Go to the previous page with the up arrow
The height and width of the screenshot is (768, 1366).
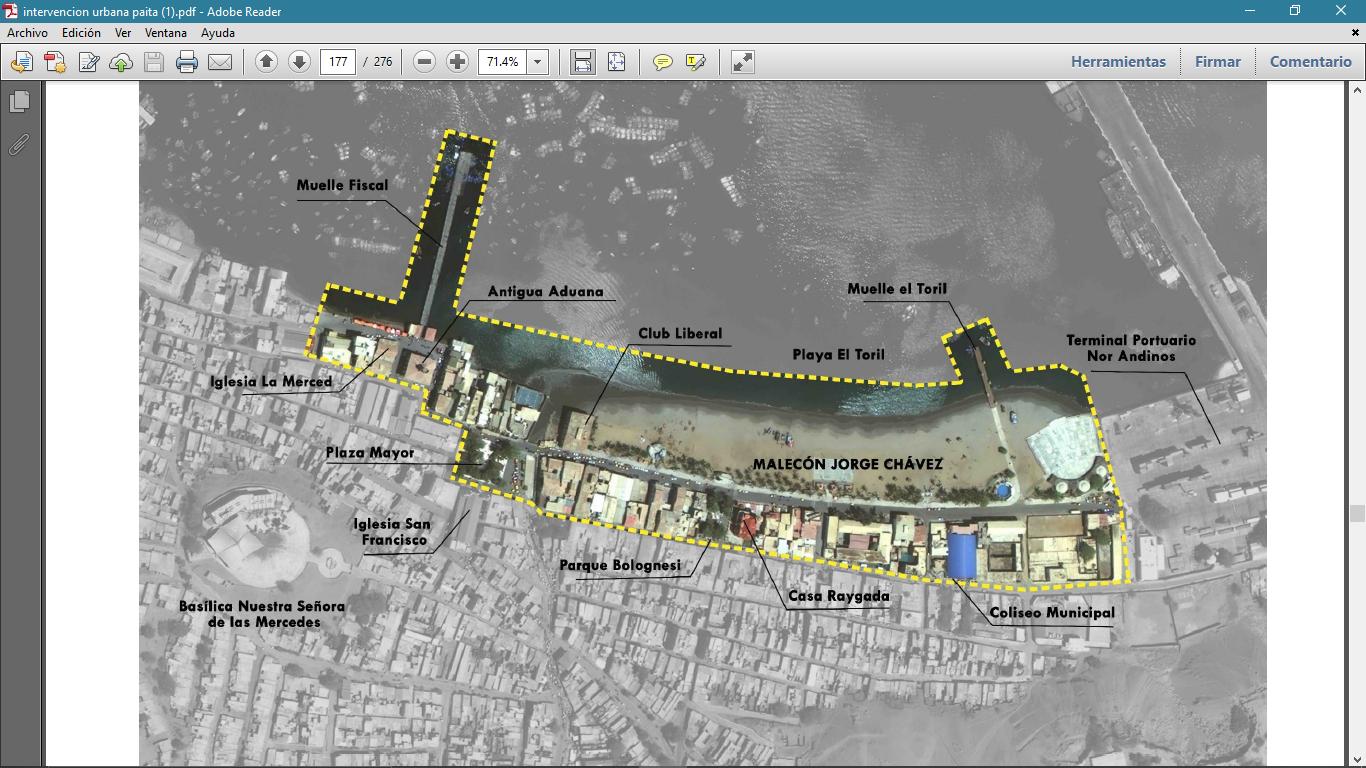[x=266, y=62]
